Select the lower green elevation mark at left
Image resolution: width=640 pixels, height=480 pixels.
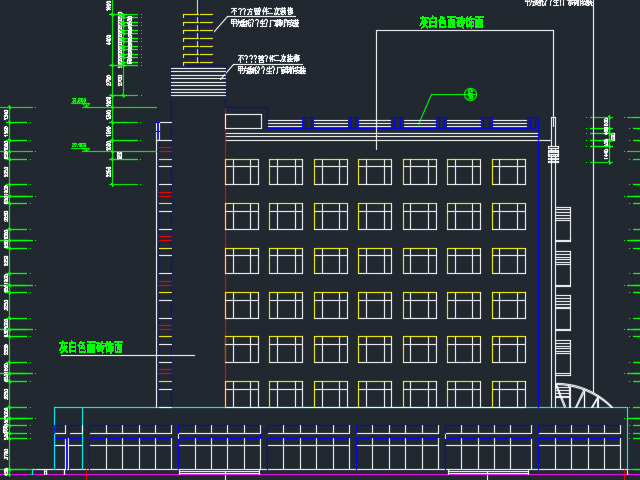[x=79, y=146]
